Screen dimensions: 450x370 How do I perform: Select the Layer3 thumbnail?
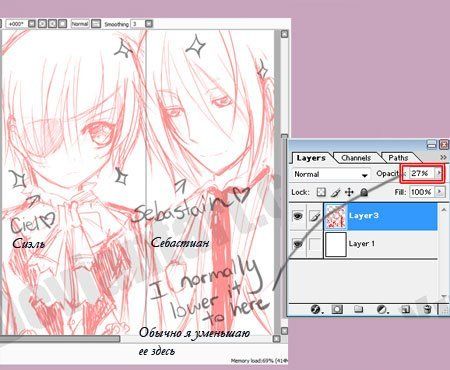[336, 217]
